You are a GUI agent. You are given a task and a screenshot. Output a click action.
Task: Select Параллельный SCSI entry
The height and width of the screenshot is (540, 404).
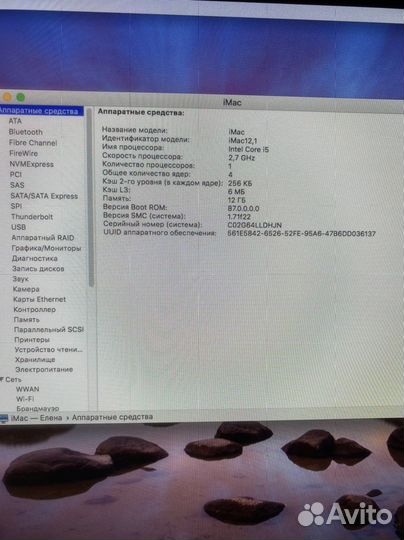point(49,330)
